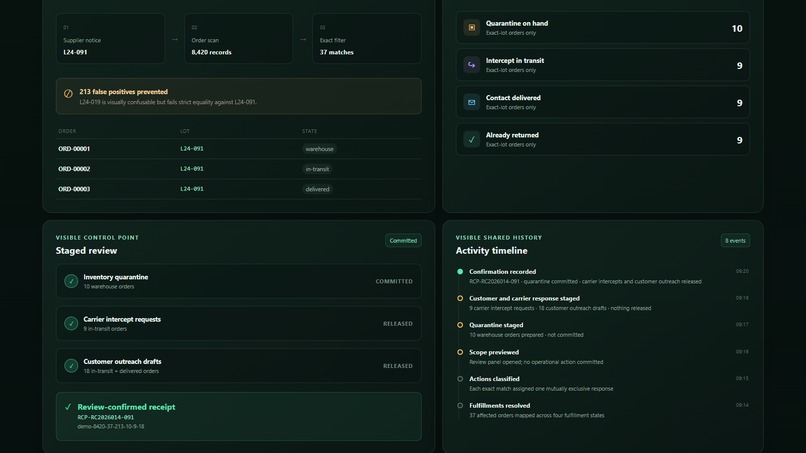806x453 pixels.
Task: Select order ORD-00001
Action: [74, 149]
